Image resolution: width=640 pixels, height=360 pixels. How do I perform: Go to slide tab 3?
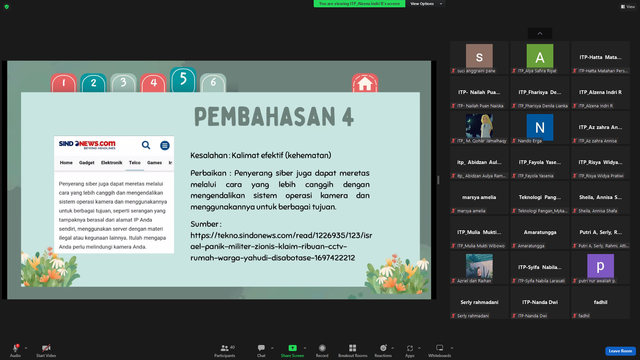click(x=123, y=83)
